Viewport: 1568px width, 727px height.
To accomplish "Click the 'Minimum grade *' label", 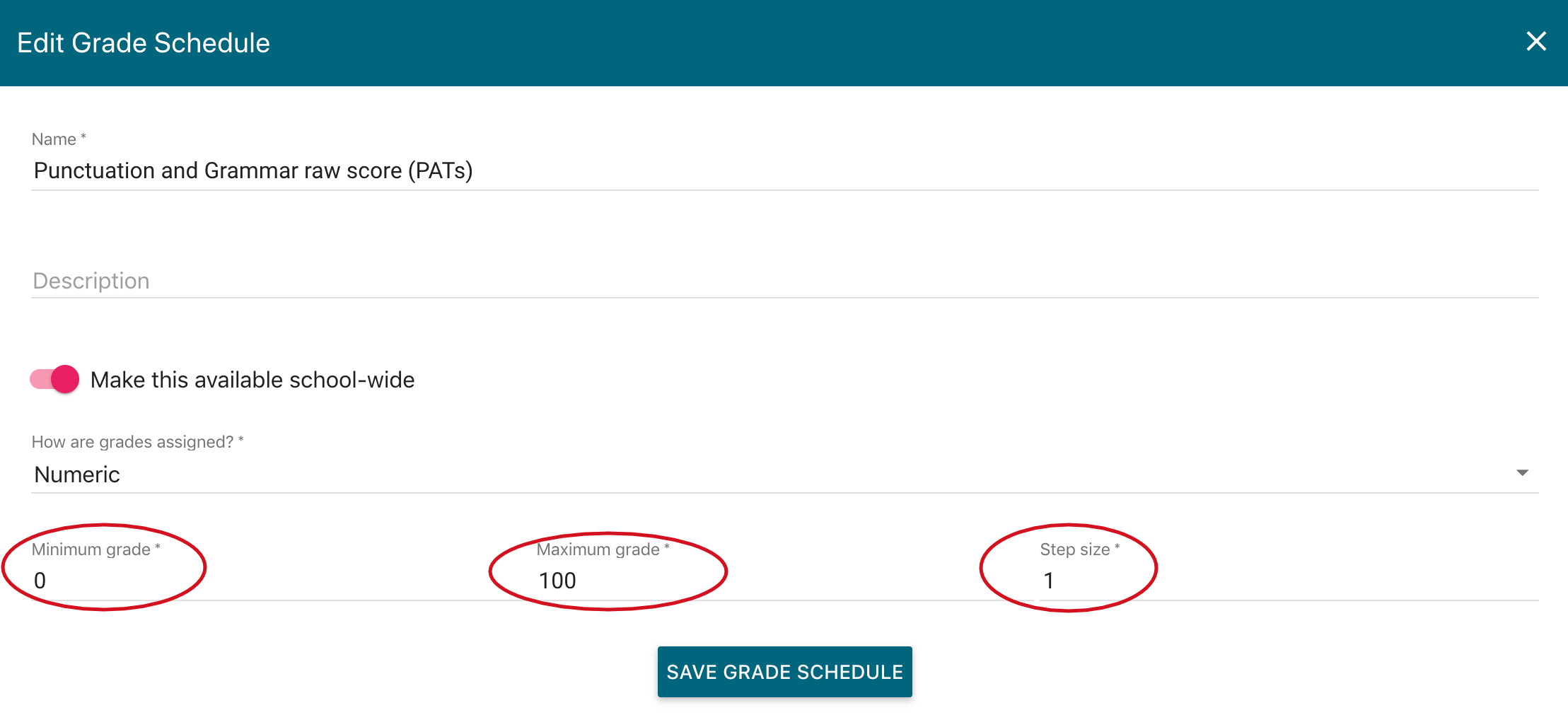I will pos(95,549).
